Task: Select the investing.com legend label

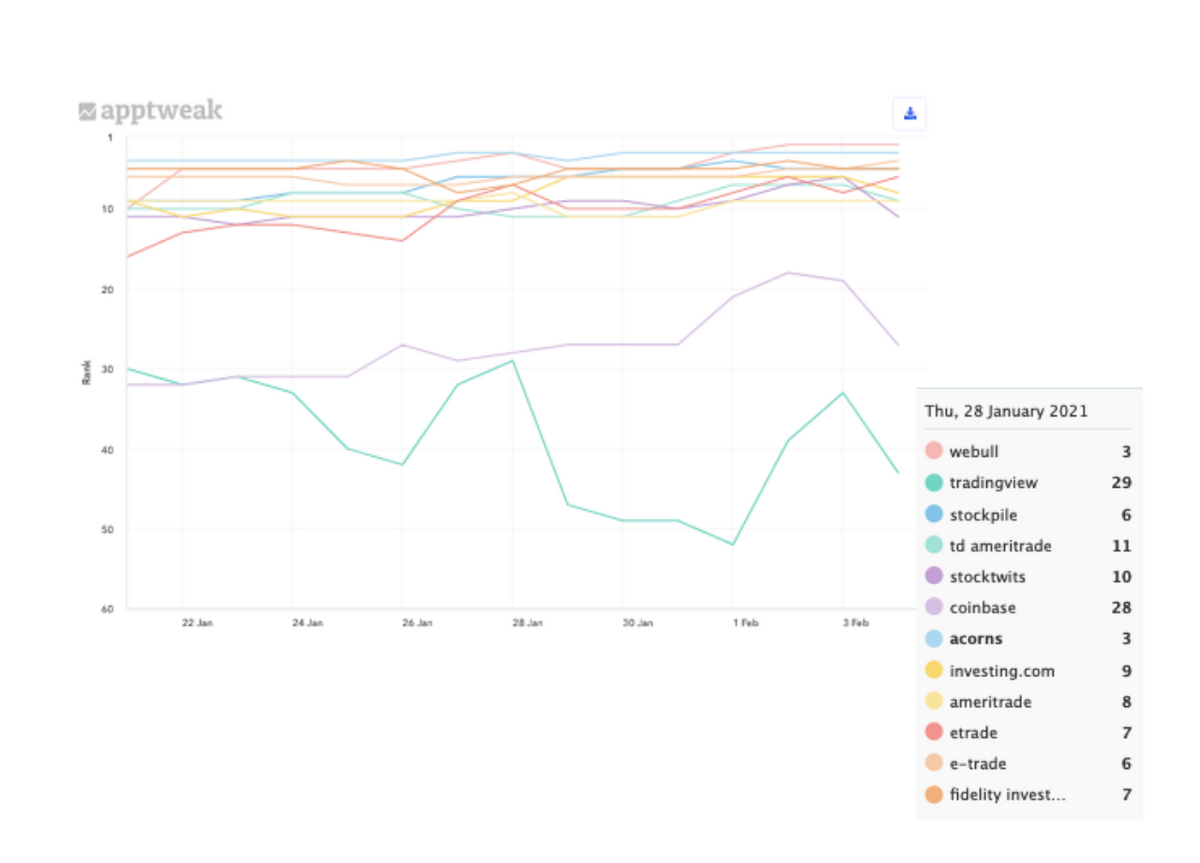Action: pos(1002,671)
